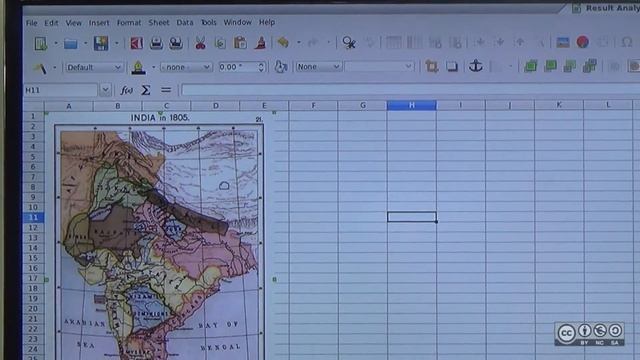
Task: Insert special character omega icon
Action: click(x=627, y=42)
